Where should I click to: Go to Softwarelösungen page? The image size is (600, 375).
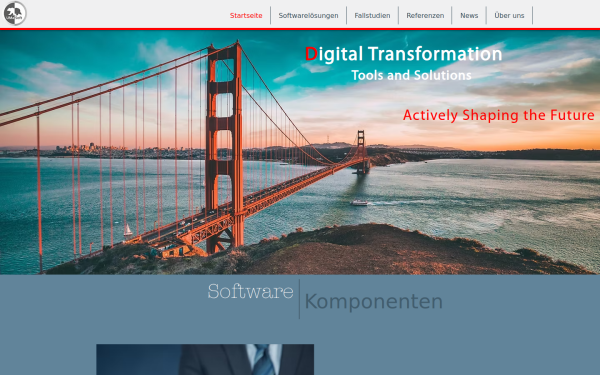[x=308, y=16]
